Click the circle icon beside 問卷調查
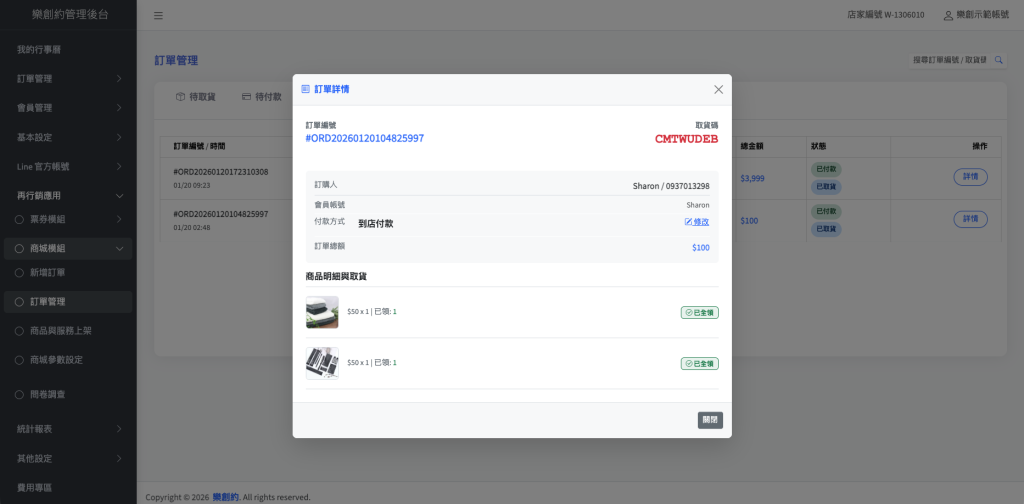Image resolution: width=1024 pixels, height=504 pixels. point(18,394)
